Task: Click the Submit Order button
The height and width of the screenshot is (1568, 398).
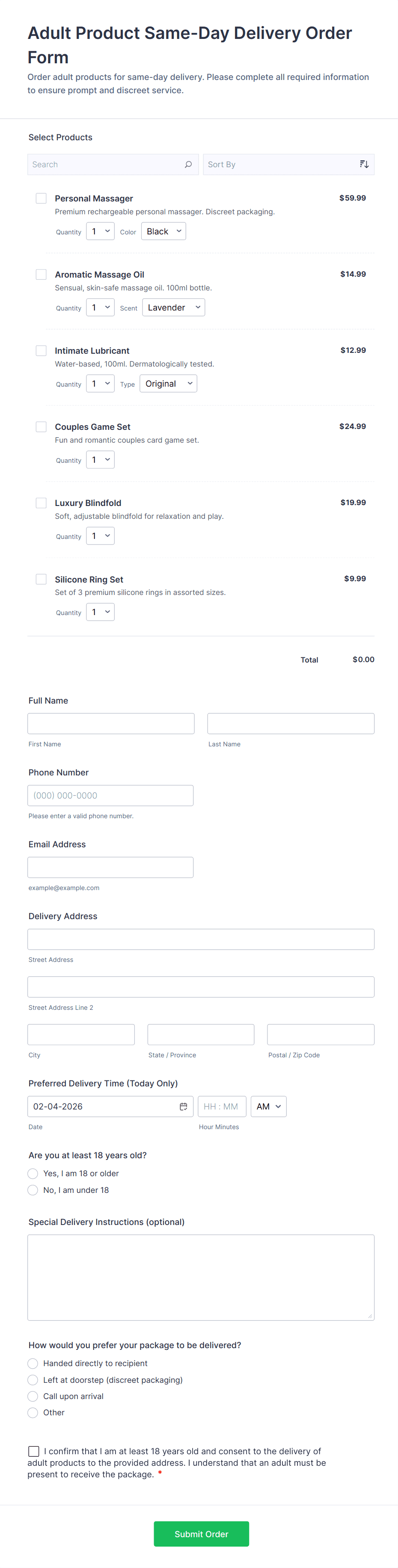Action: [x=201, y=1534]
